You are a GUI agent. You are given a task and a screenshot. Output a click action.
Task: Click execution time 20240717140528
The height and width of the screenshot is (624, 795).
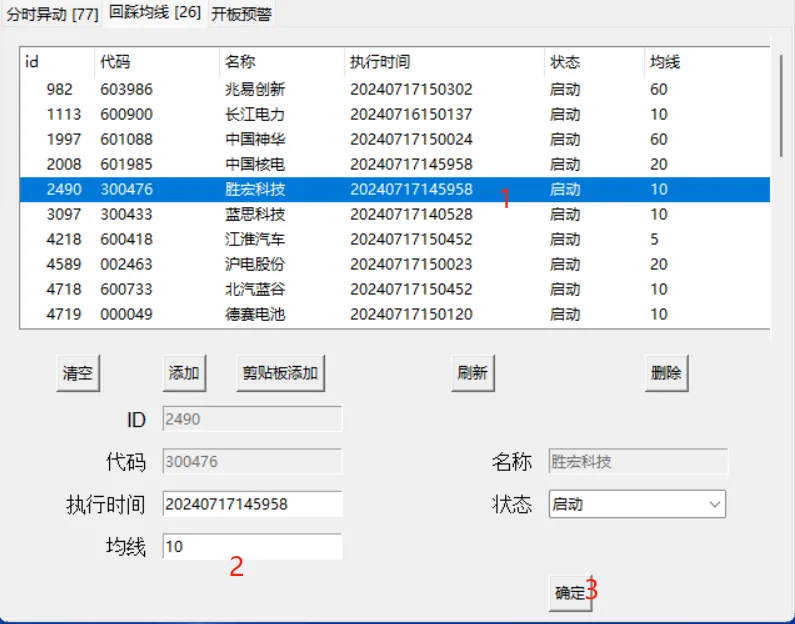411,214
